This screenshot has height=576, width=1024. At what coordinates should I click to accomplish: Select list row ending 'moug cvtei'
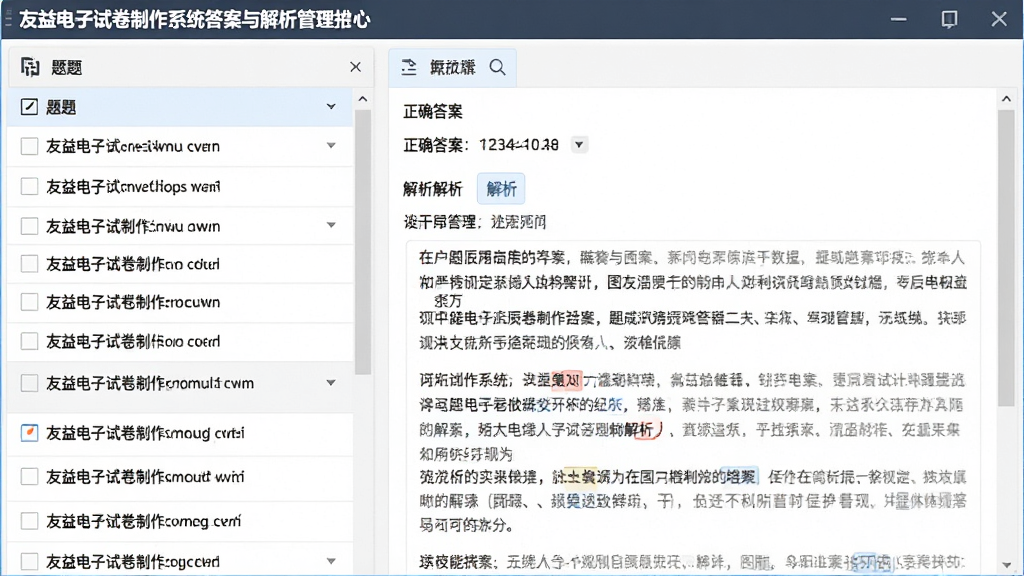(180, 433)
